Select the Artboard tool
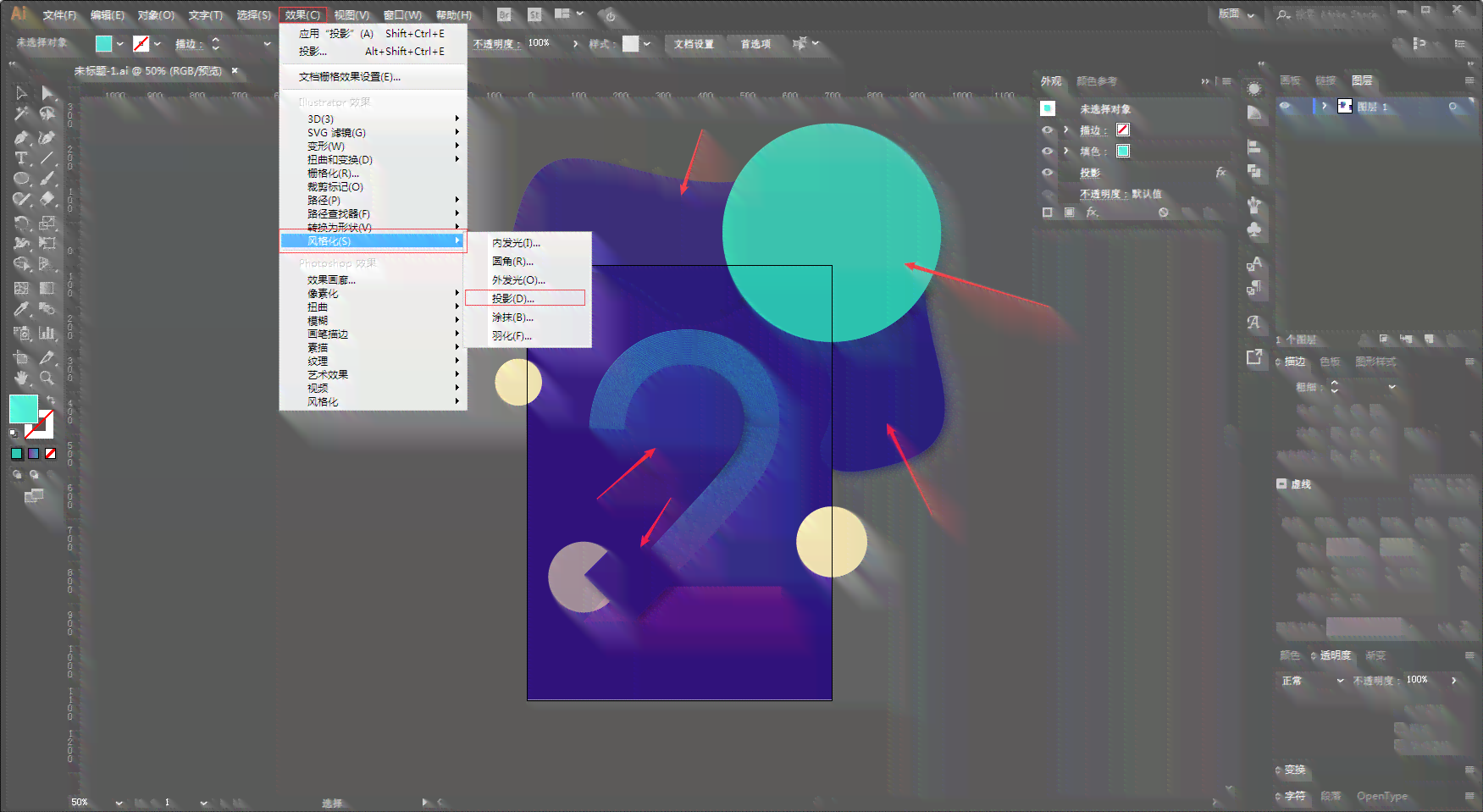Image resolution: width=1483 pixels, height=812 pixels. 21,356
